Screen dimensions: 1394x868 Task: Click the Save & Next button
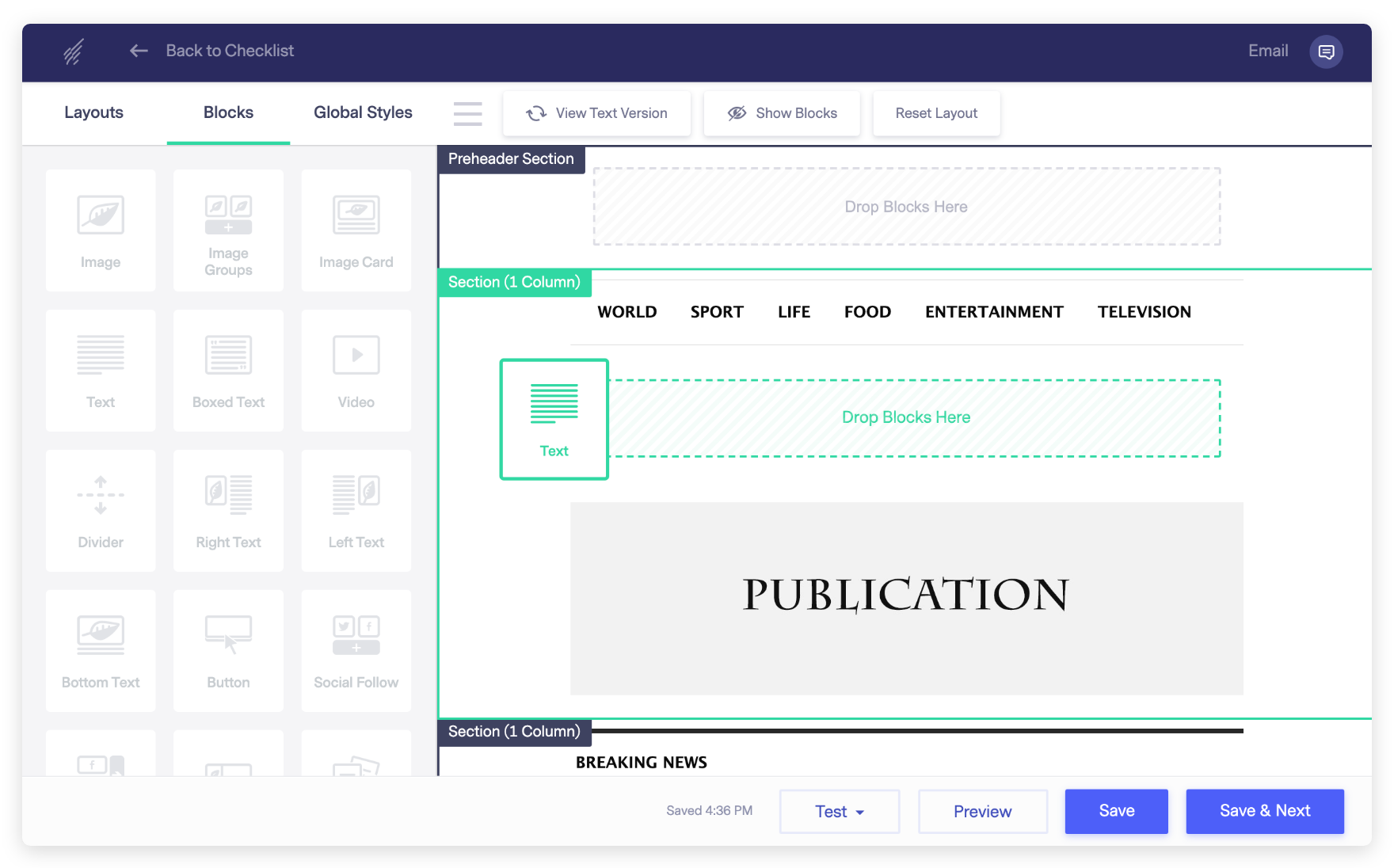[x=1264, y=811]
